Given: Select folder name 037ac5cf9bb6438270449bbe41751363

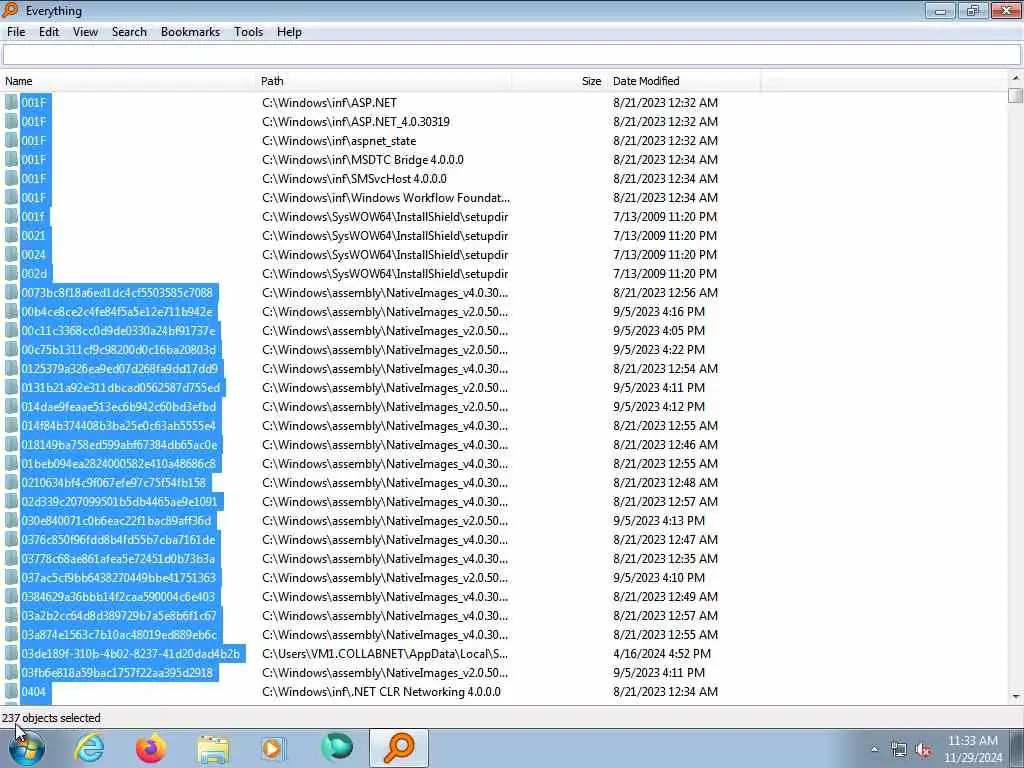Looking at the screenshot, I should point(118,577).
